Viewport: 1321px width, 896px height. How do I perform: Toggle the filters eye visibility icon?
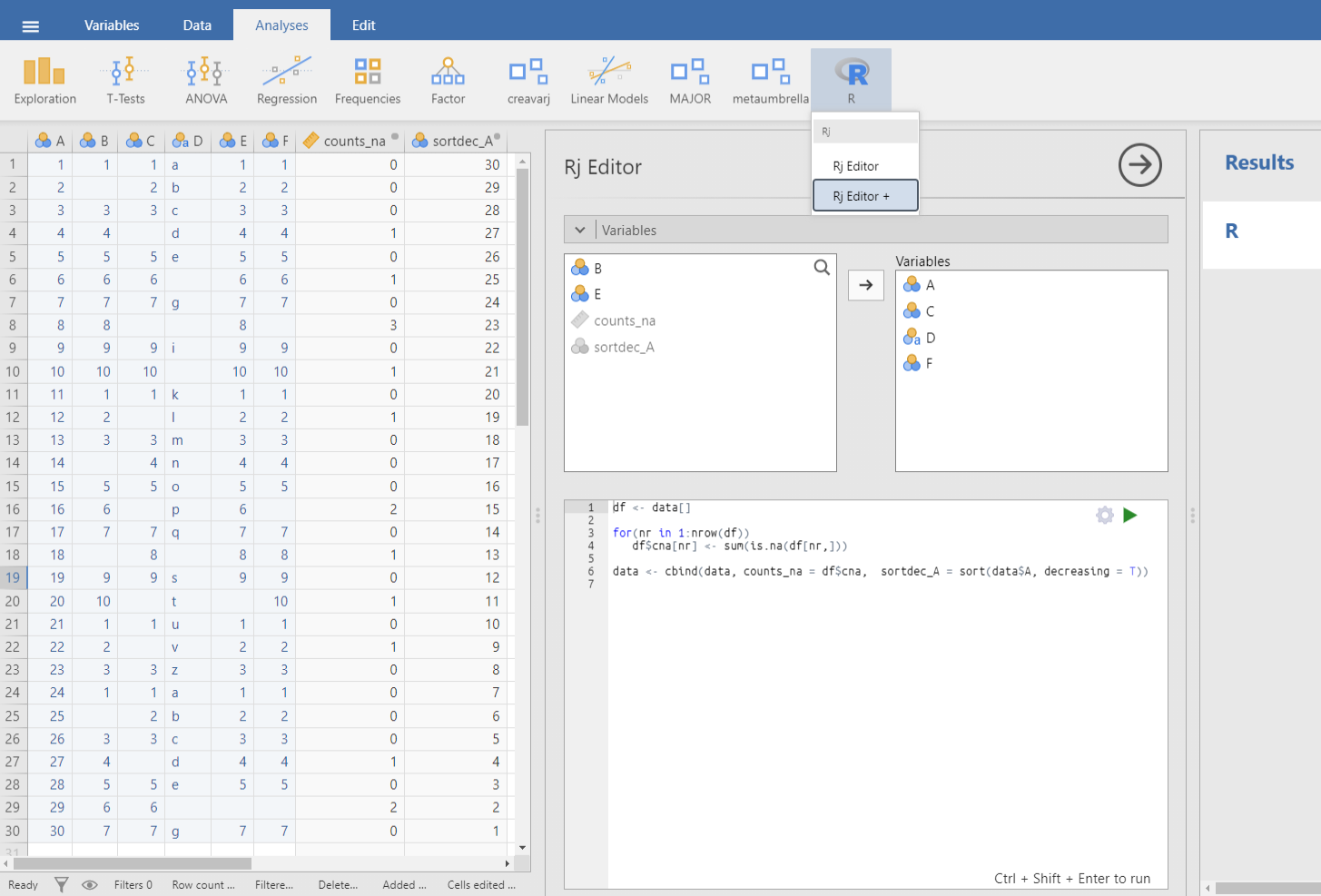90,885
